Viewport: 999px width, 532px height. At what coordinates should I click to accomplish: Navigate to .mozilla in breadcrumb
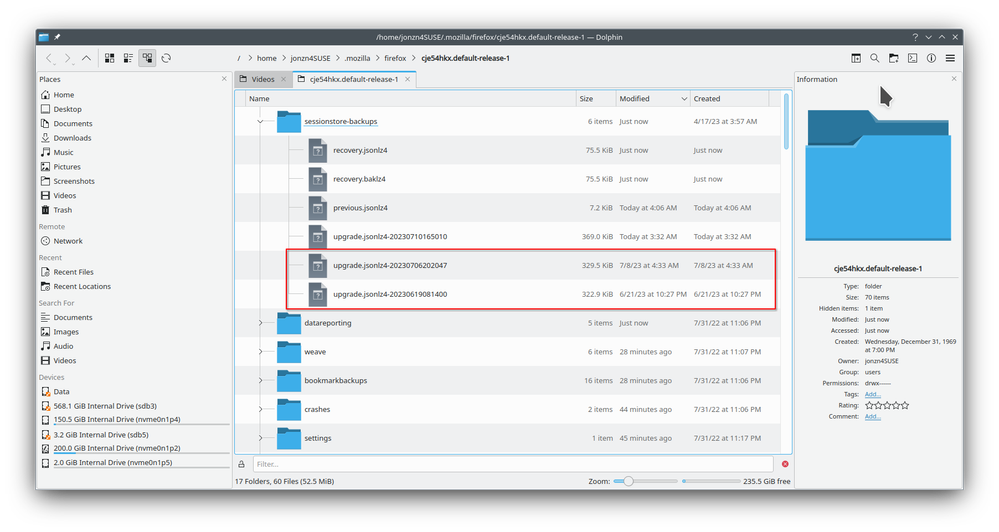tap(357, 58)
